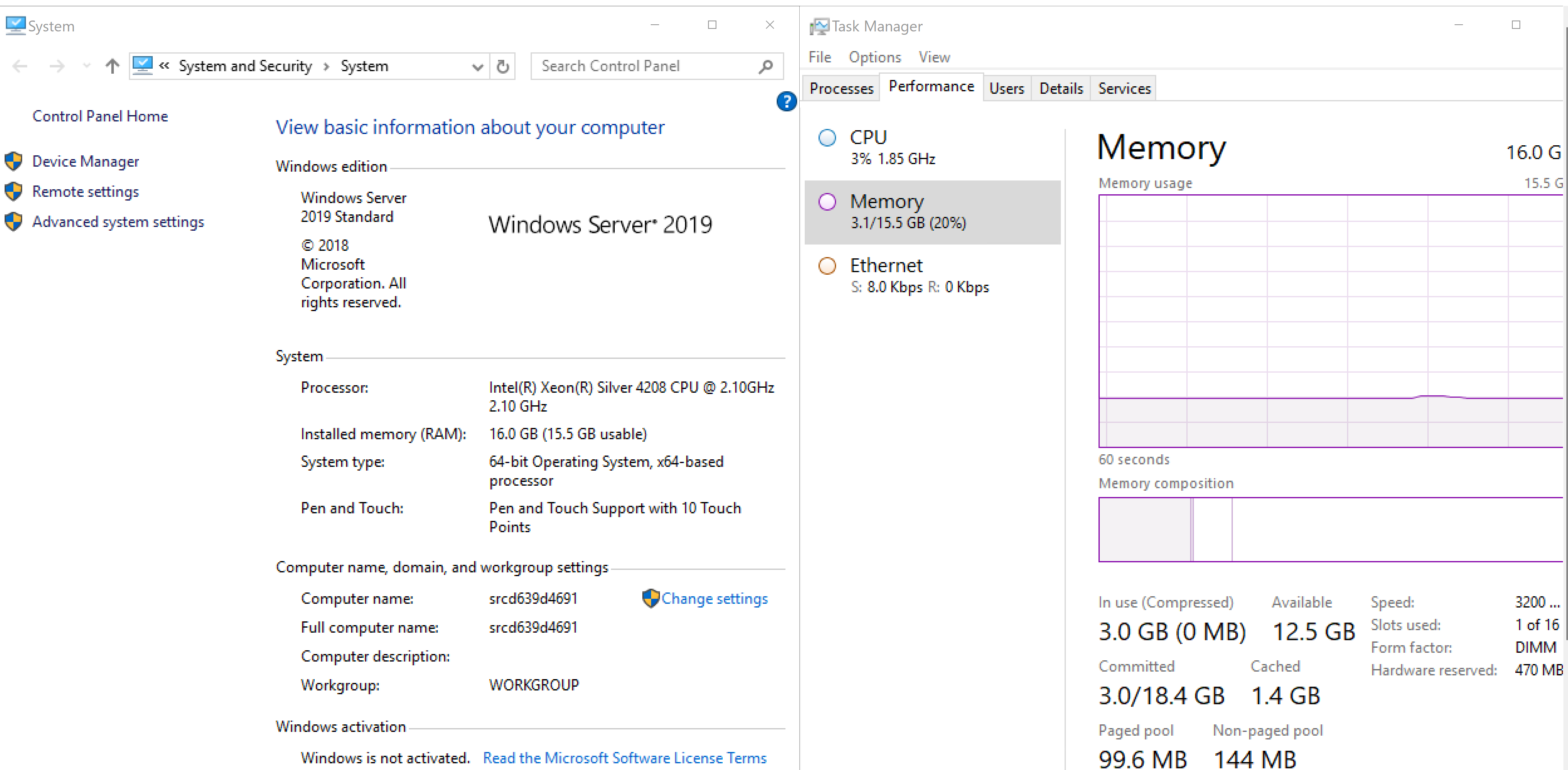Screen dimensions: 1568x770
Task: Click the '3.0/18.4 GB' Committed value
Action: 1161,696
